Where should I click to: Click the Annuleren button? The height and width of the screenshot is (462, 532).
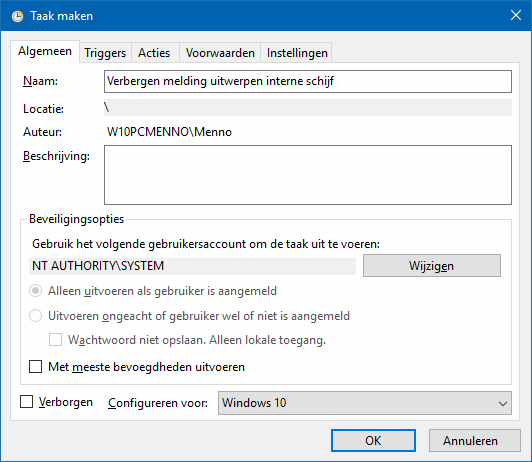tap(475, 441)
